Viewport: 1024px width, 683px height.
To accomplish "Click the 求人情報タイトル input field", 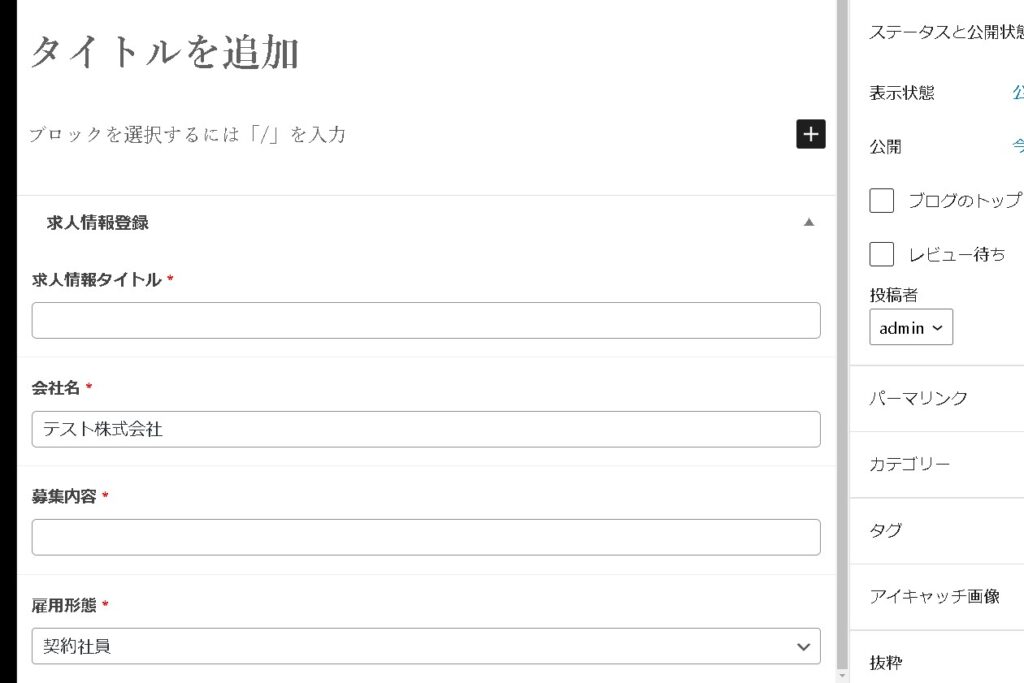I will 426,321.
